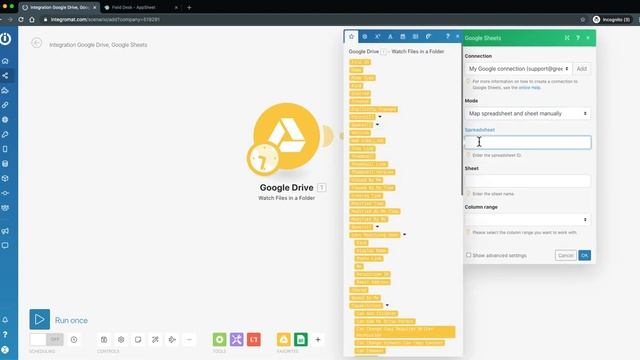This screenshot has width=640, height=360.
Task: Open notifications bell icon in sidebar
Action: (x=5, y=320)
